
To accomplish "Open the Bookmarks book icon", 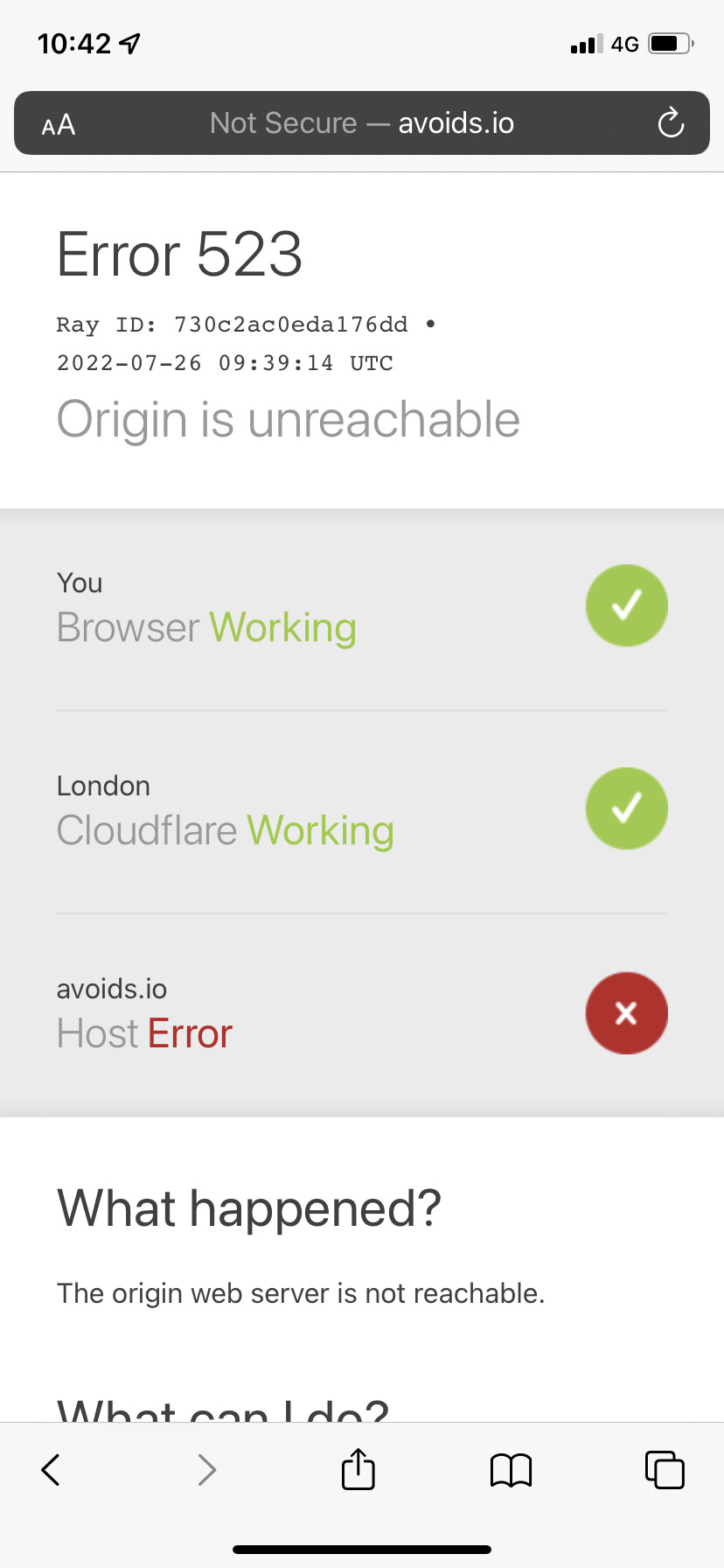I will (512, 1470).
